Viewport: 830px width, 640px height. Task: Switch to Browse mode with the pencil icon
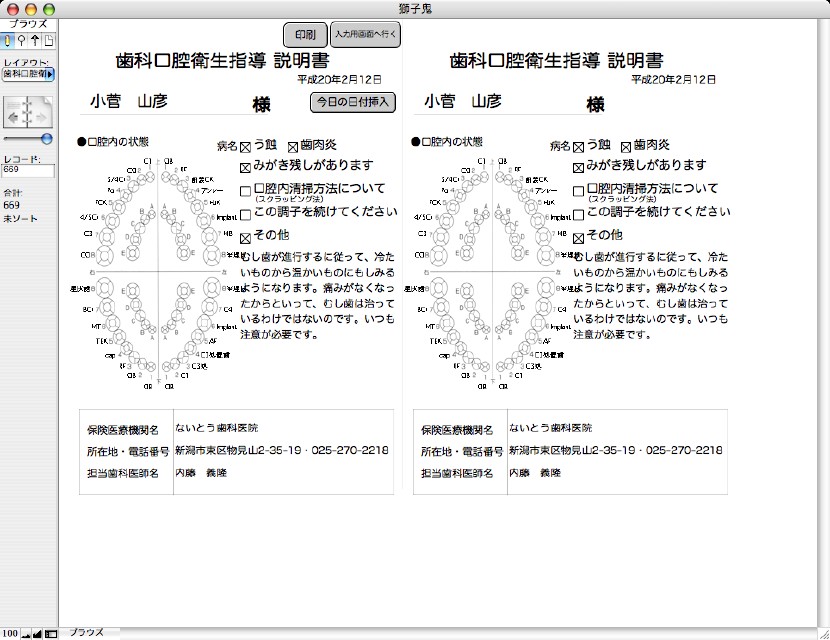coord(7,40)
